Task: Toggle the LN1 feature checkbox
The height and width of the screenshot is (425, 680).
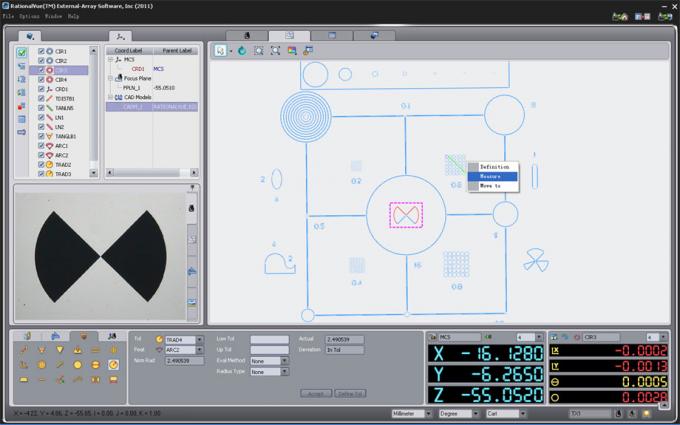Action: 41,118
